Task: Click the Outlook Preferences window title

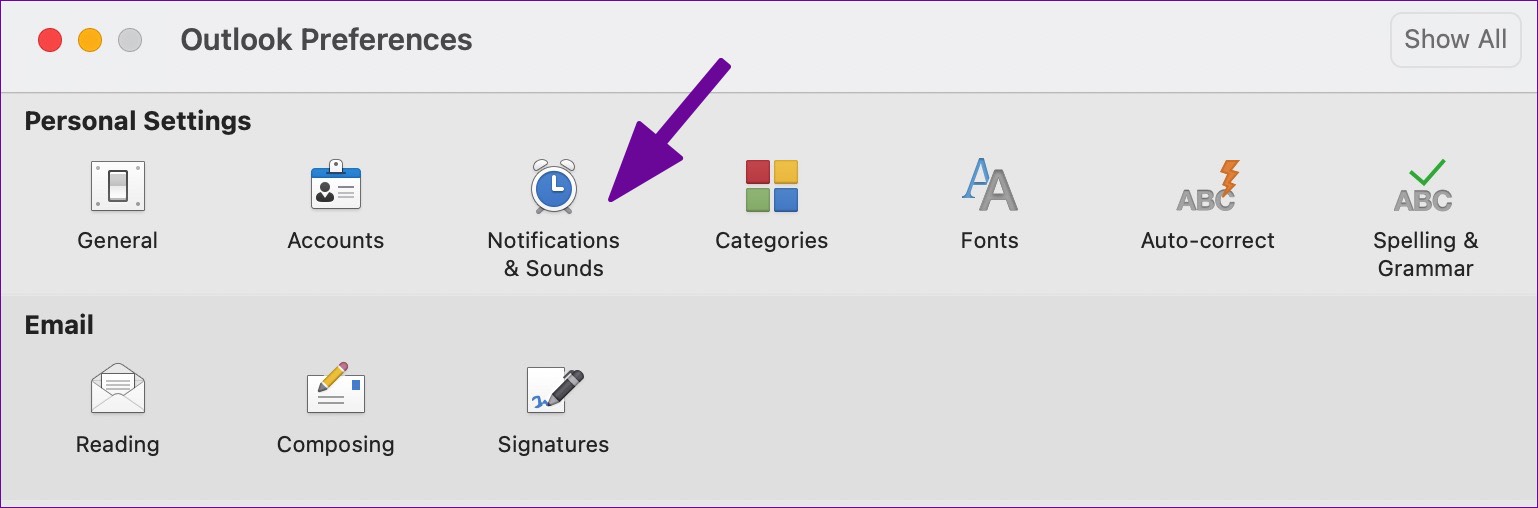Action: tap(326, 40)
